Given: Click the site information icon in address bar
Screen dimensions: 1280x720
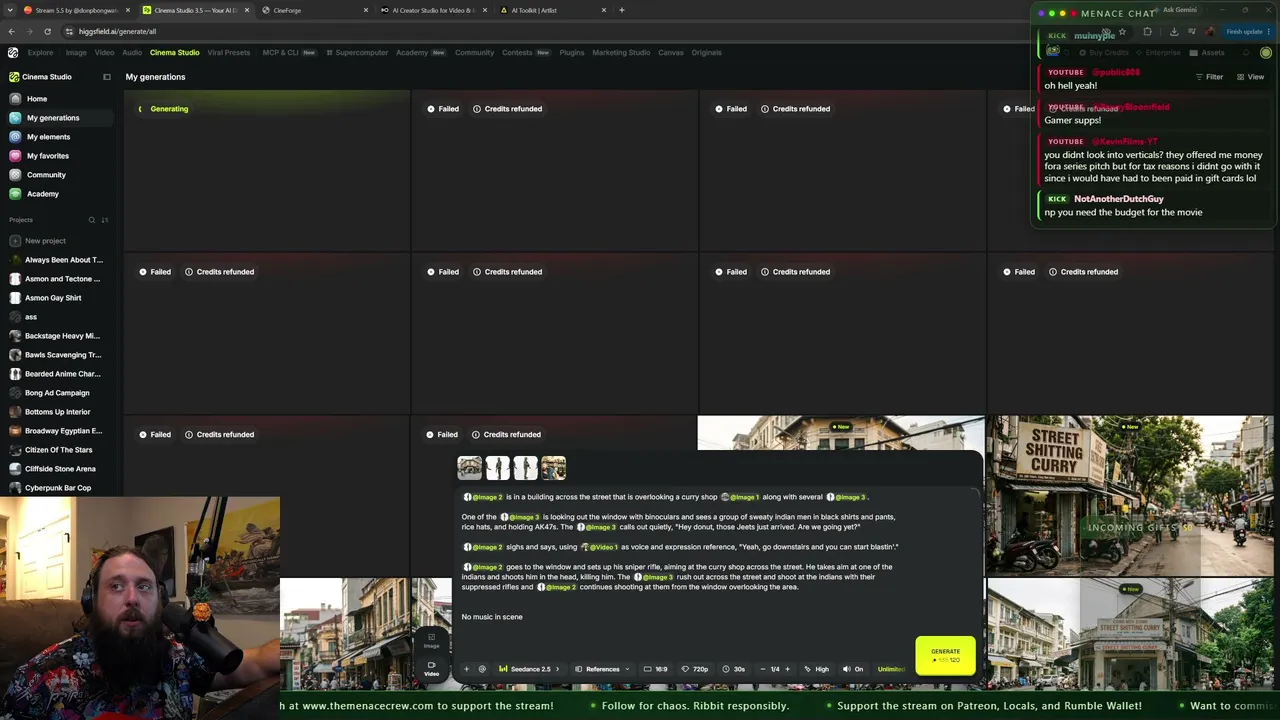Looking at the screenshot, I should coord(69,31).
